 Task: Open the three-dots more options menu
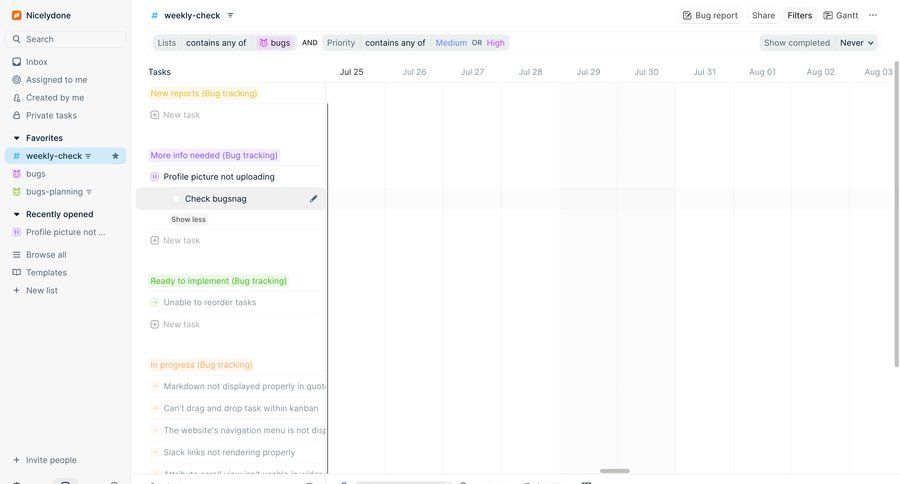pyautogui.click(x=873, y=15)
